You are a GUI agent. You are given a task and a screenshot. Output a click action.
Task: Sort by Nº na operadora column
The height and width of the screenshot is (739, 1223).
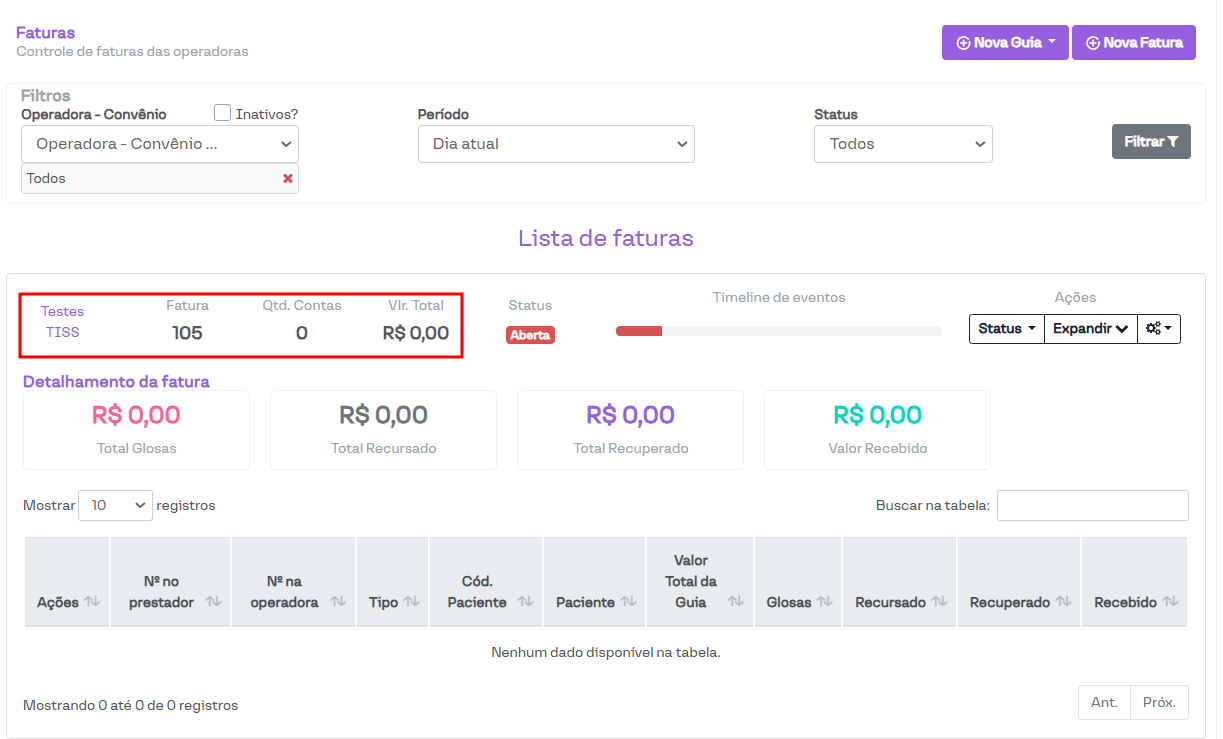pos(337,602)
